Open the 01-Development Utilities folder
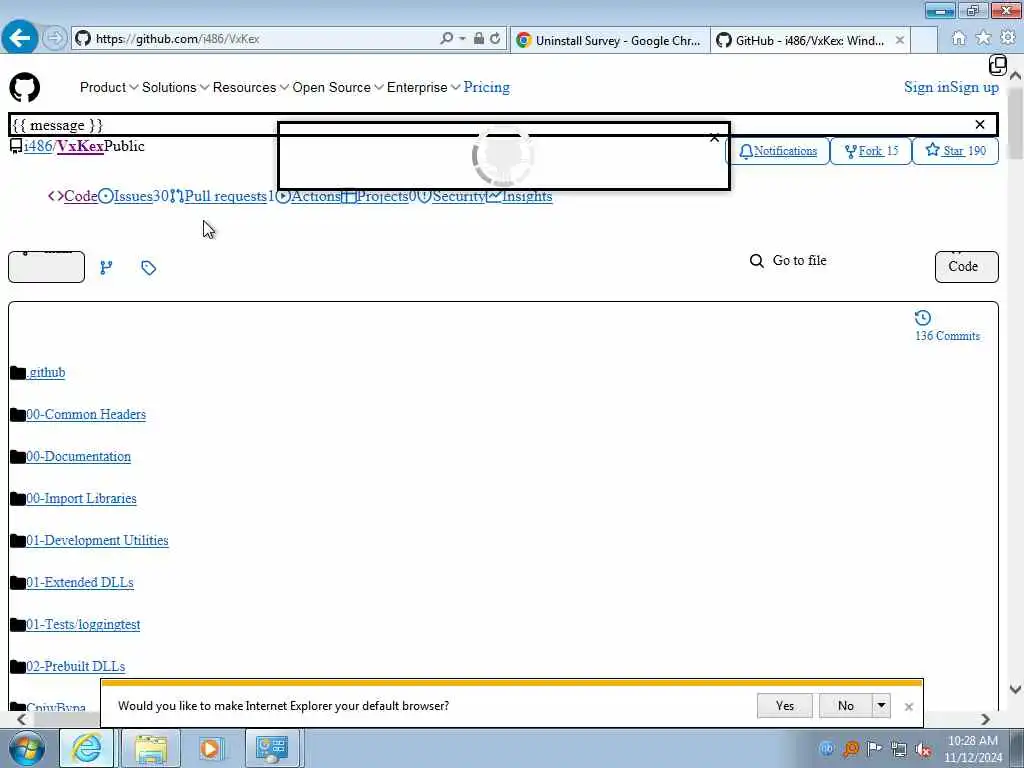 97,541
